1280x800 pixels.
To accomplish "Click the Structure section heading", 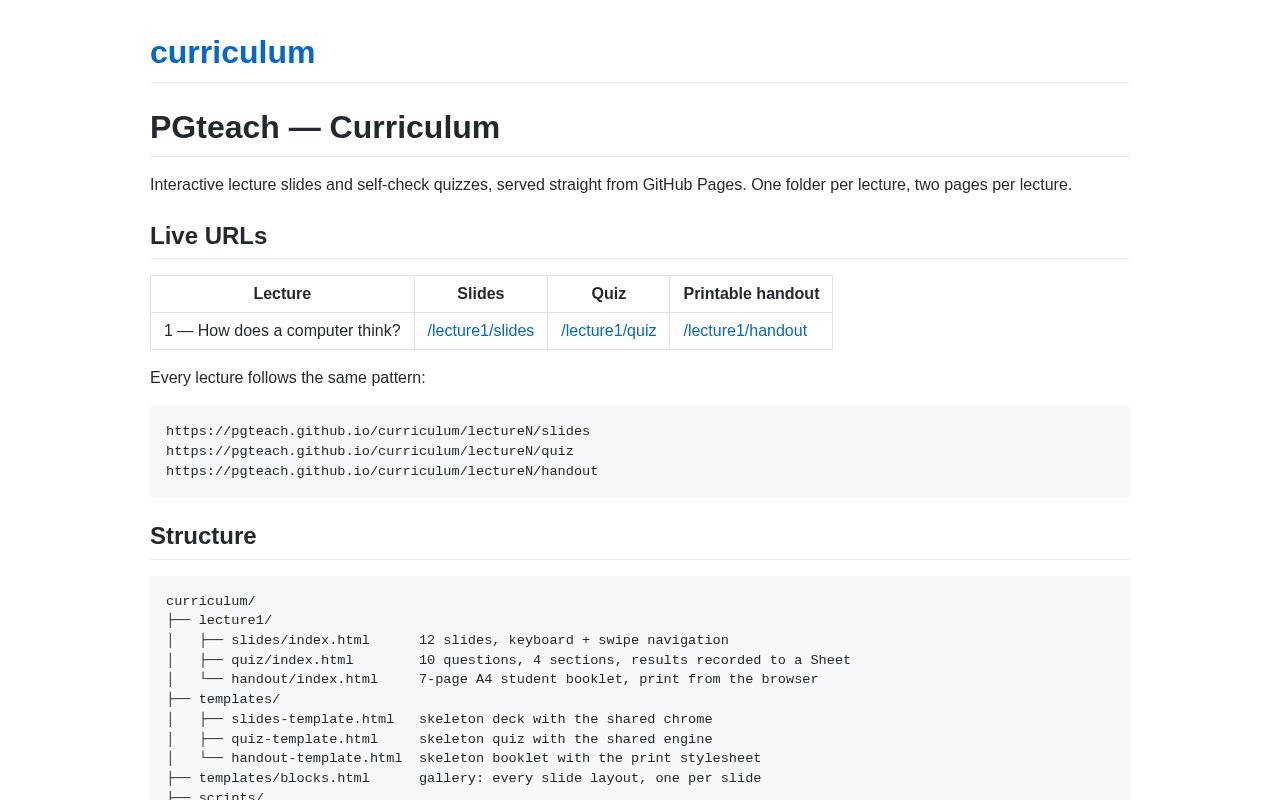I will point(203,536).
